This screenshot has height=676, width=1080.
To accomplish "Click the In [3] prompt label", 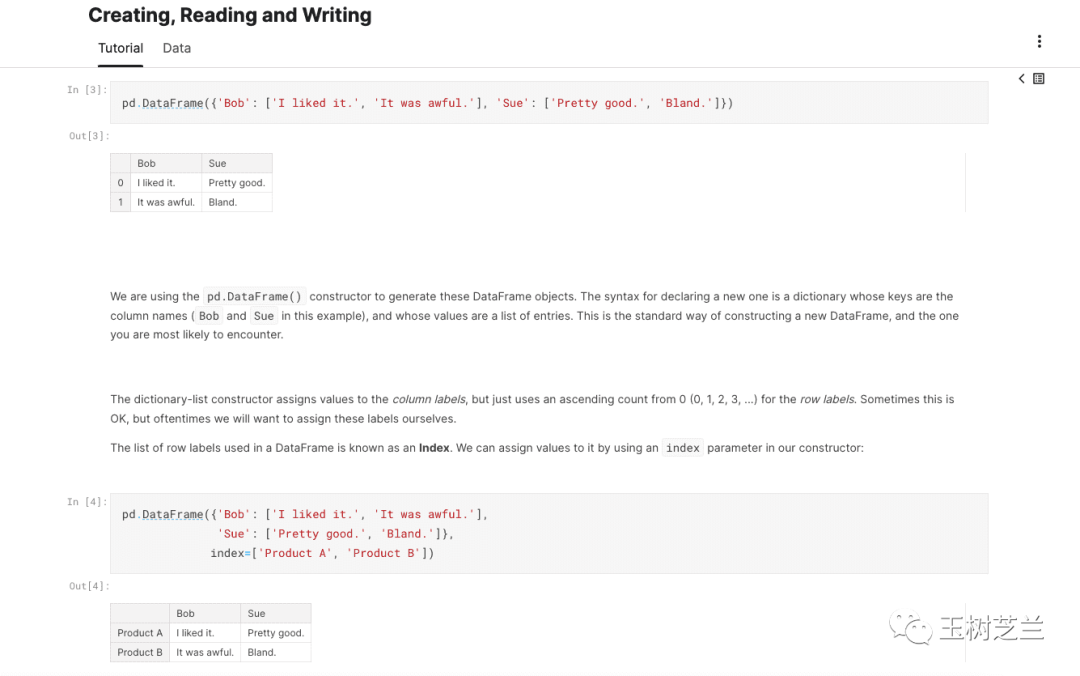I will (x=86, y=90).
